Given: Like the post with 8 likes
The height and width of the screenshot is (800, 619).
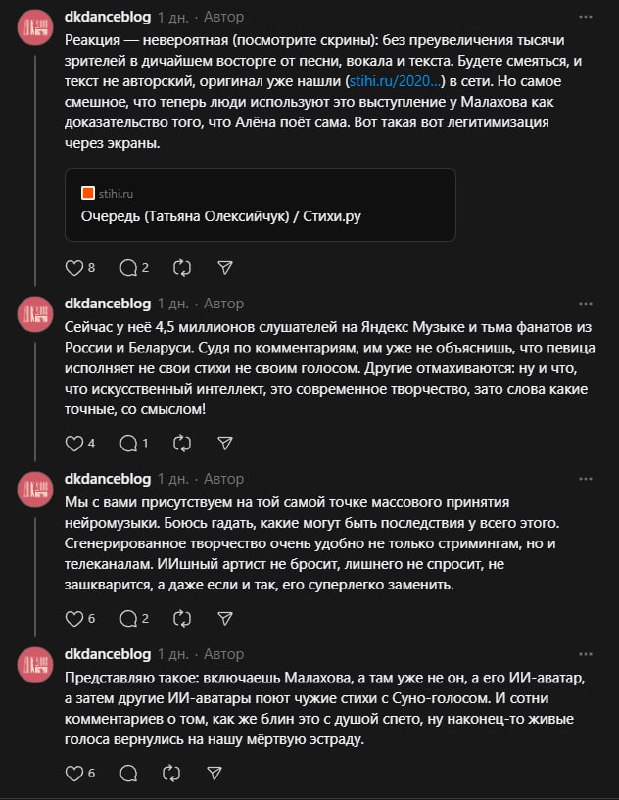Looking at the screenshot, I should pos(73,267).
